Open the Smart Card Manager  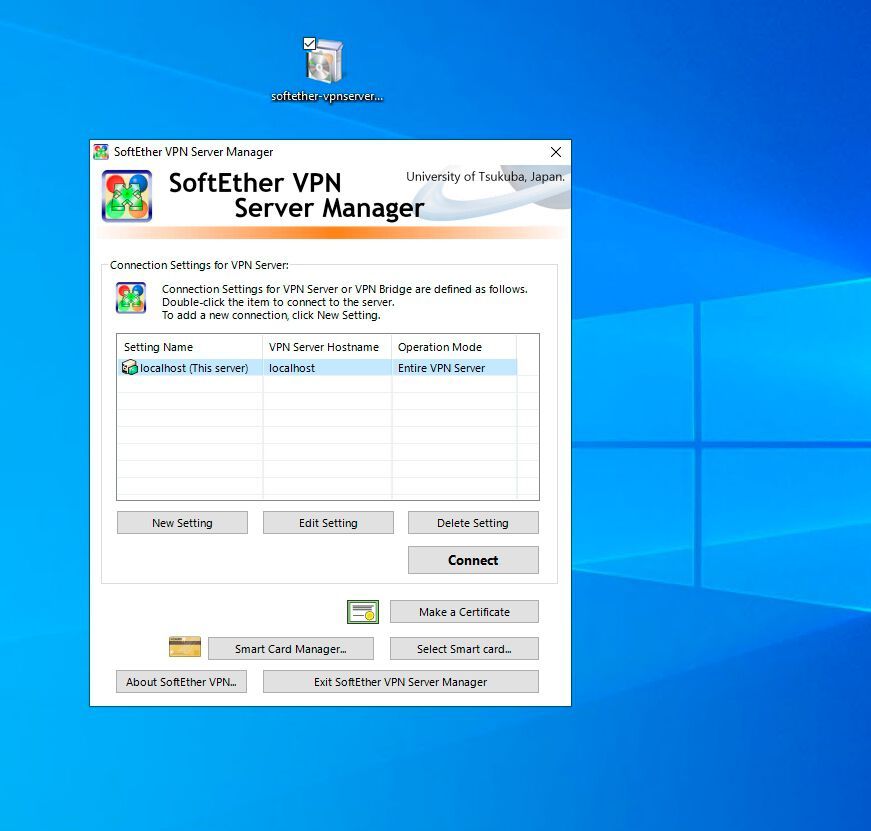(290, 648)
